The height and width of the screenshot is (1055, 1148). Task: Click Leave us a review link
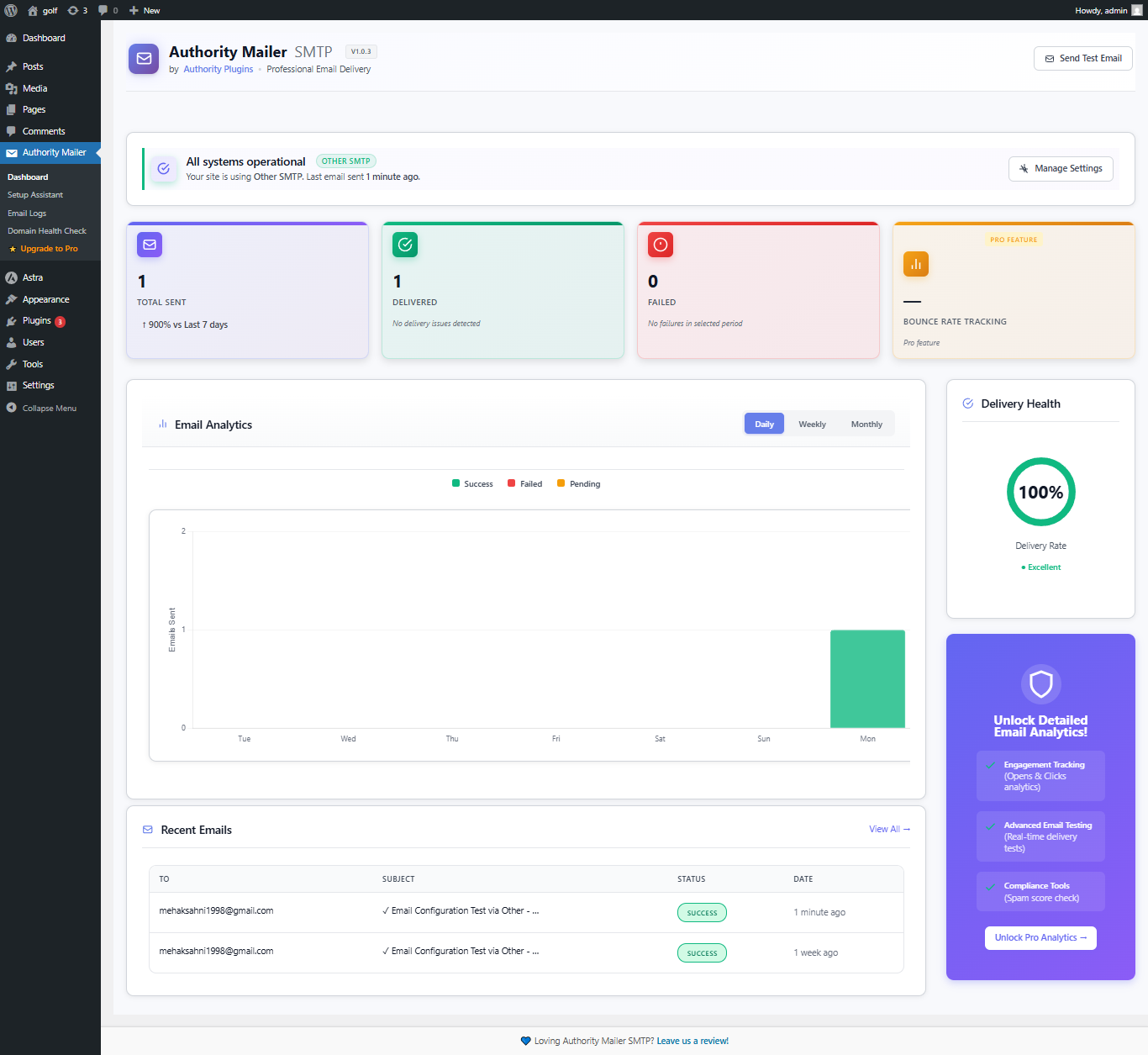(692, 1041)
